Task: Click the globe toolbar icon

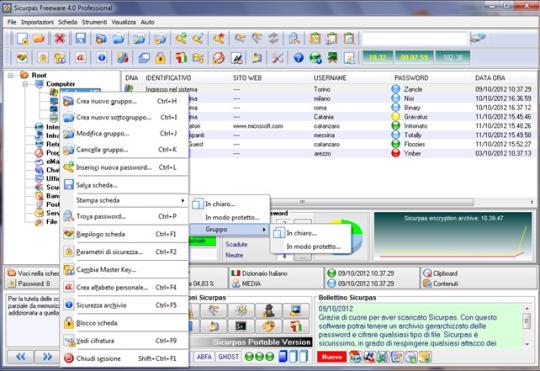Action: point(315,58)
